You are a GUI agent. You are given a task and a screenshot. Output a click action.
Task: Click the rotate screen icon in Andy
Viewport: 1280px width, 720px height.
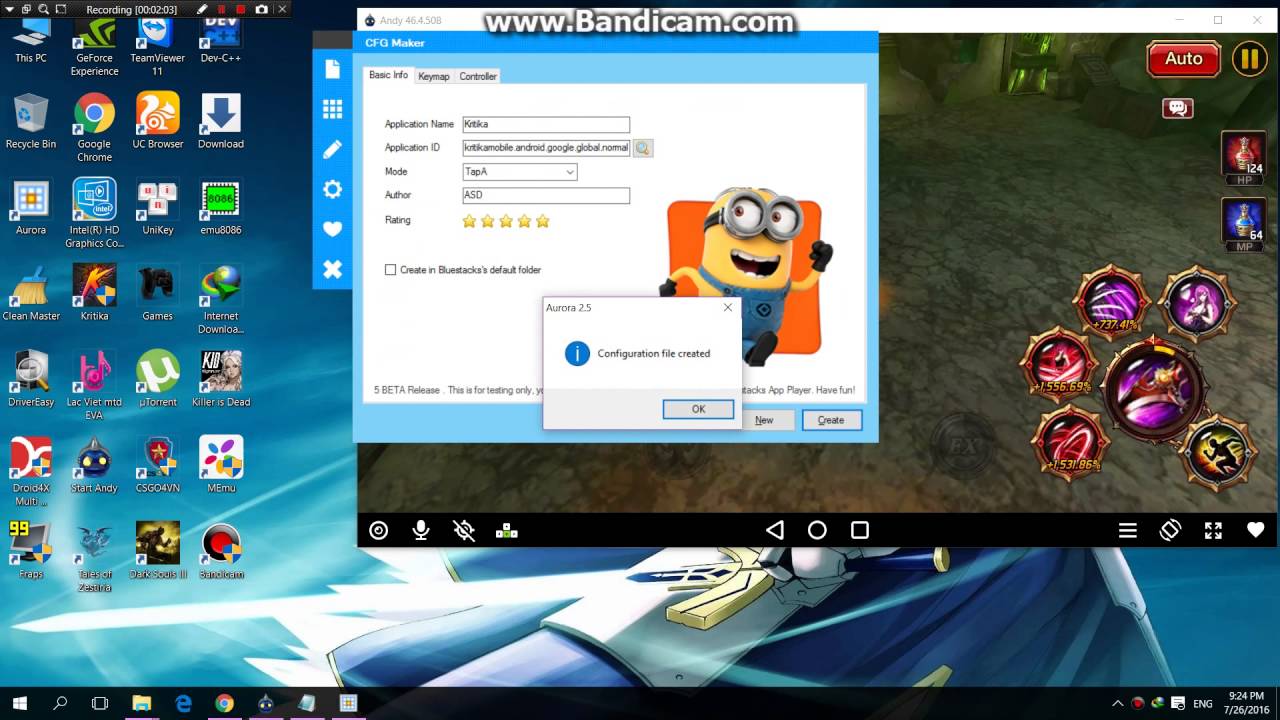[x=1170, y=530]
